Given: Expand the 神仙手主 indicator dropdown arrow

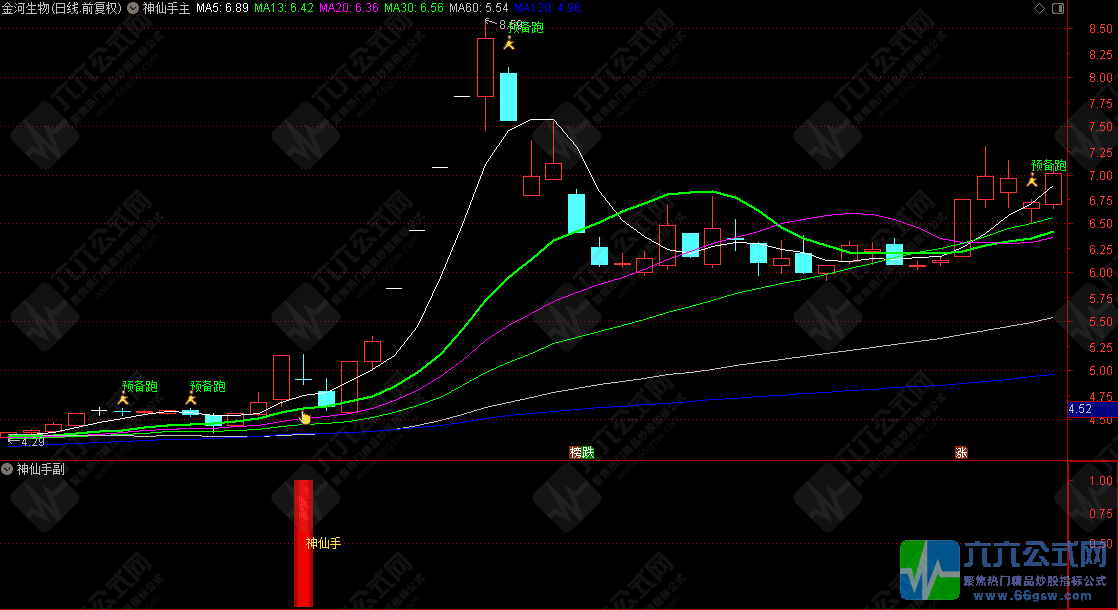Looking at the screenshot, I should (133, 8).
